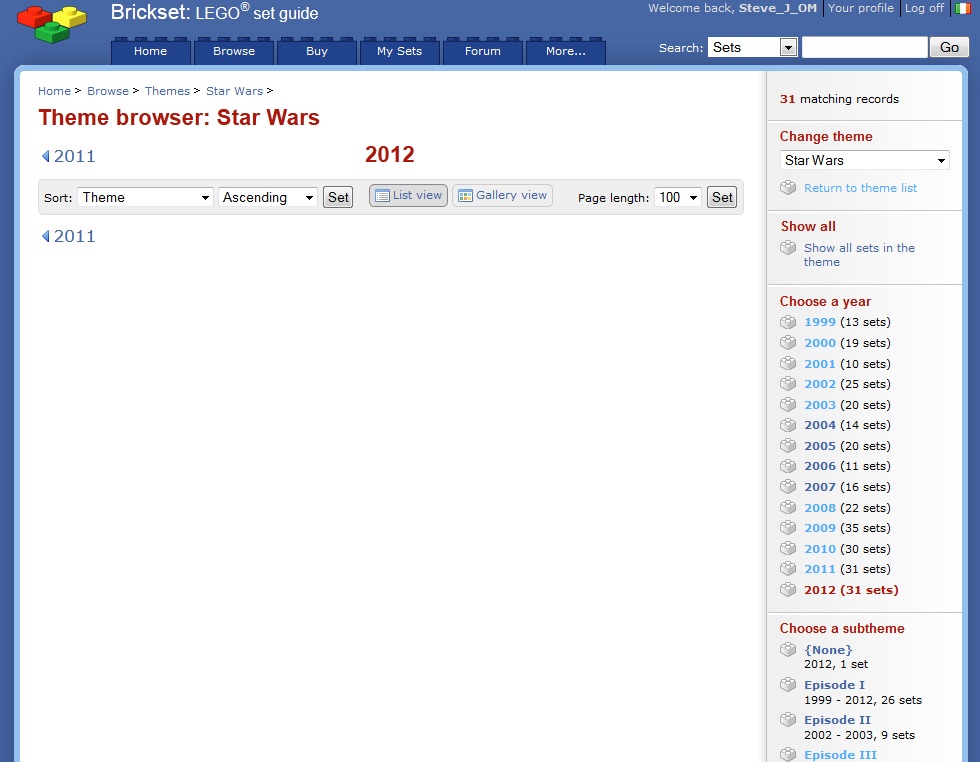The image size is (980, 762).
Task: Click the Themes breadcrumb link
Action: tap(167, 91)
